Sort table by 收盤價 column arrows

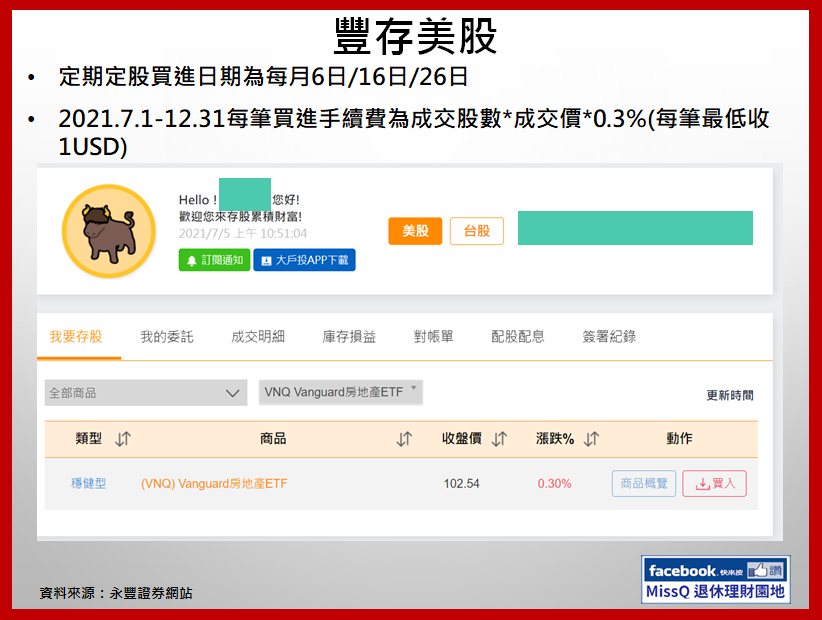coord(500,439)
